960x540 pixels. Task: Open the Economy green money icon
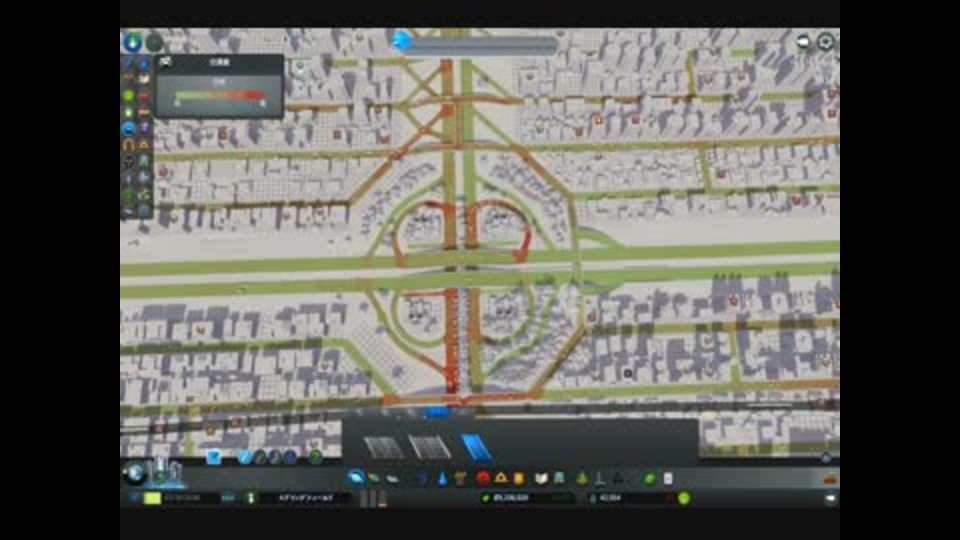pyautogui.click(x=650, y=478)
